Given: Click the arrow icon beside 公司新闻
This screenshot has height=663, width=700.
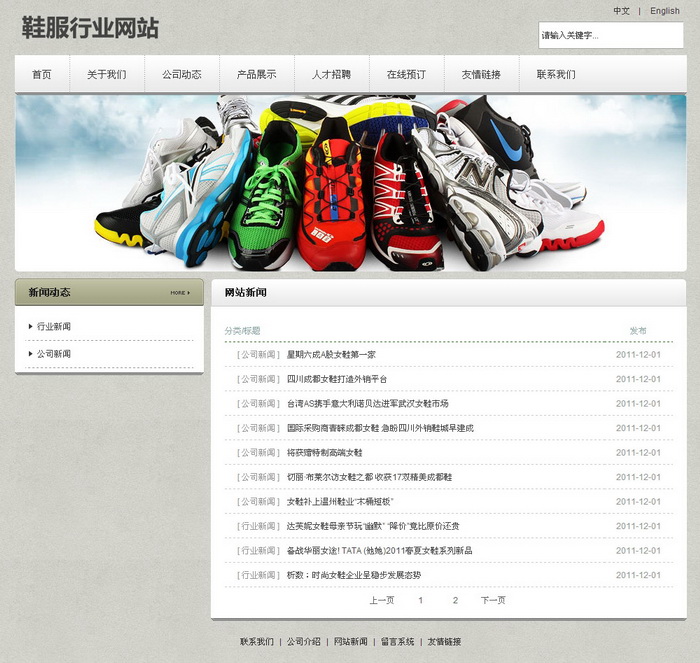Looking at the screenshot, I should pos(30,354).
